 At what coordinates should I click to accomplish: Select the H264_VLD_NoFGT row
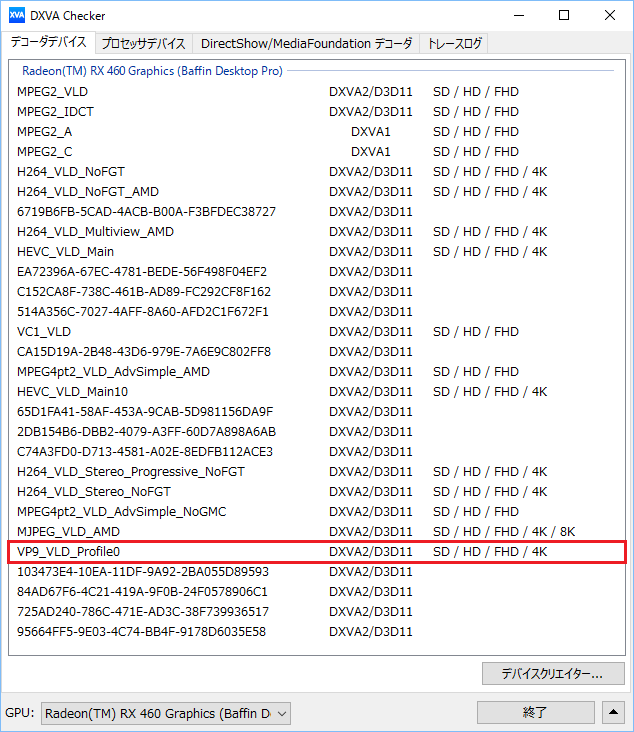(317, 172)
